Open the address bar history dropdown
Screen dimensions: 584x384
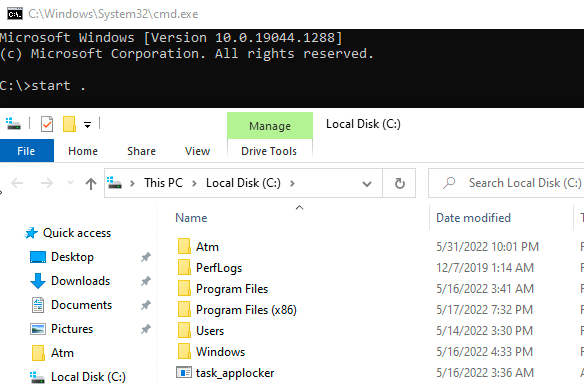point(367,183)
